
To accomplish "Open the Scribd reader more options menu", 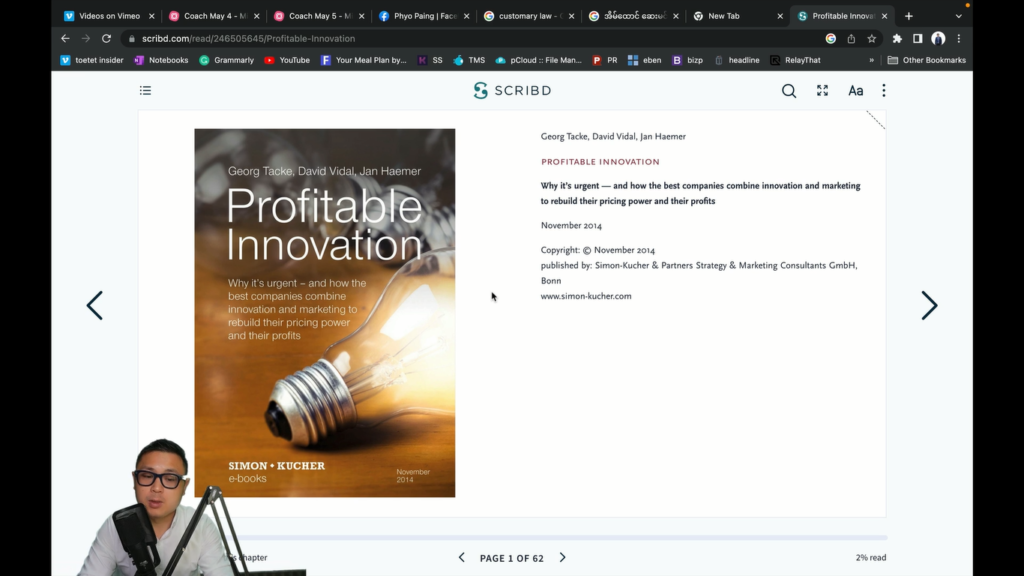I will 884,91.
